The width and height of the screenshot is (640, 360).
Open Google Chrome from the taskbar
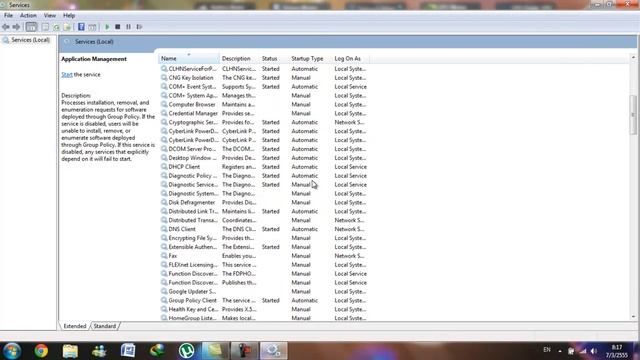pyautogui.click(x=41, y=351)
